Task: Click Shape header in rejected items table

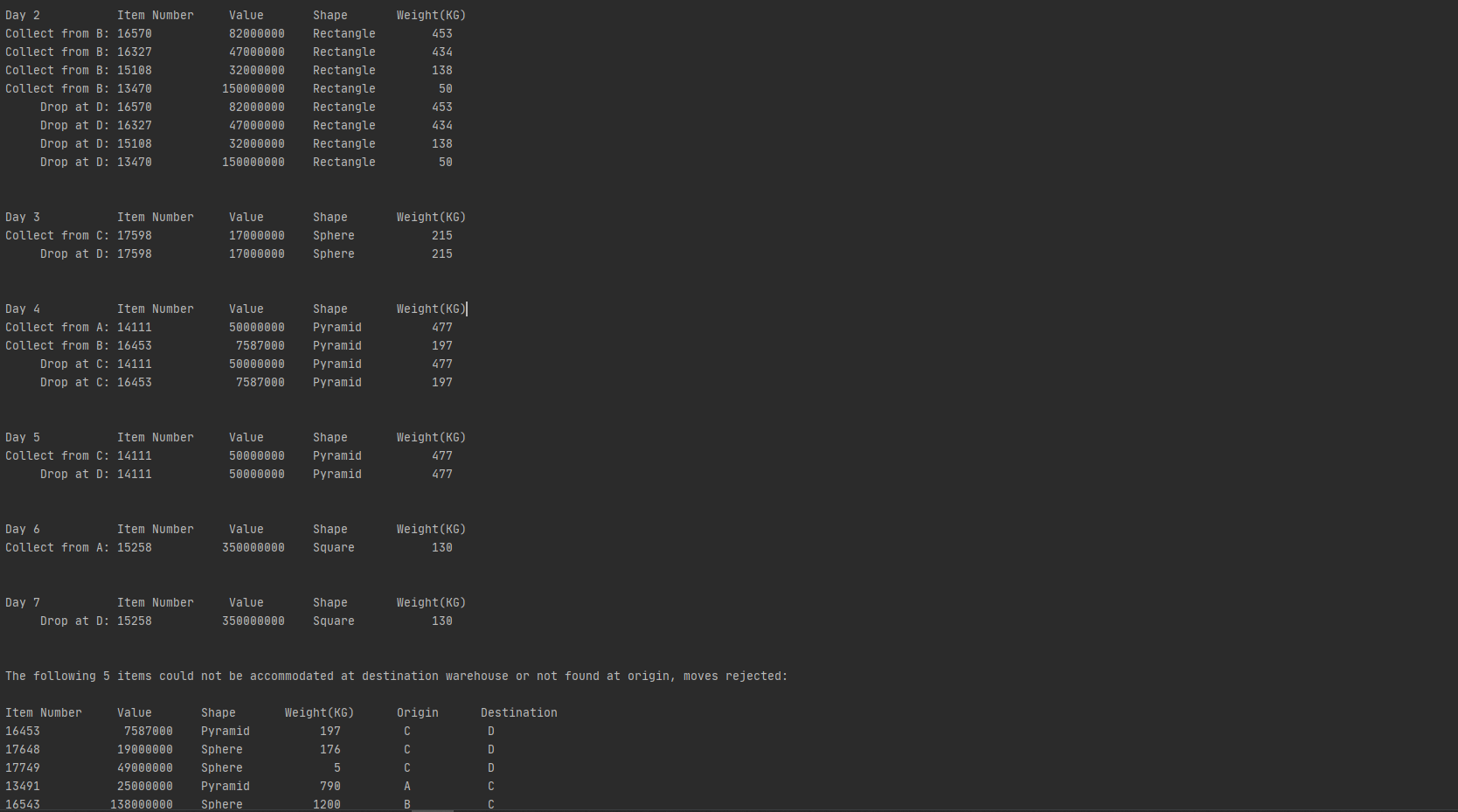Action: coord(219,712)
